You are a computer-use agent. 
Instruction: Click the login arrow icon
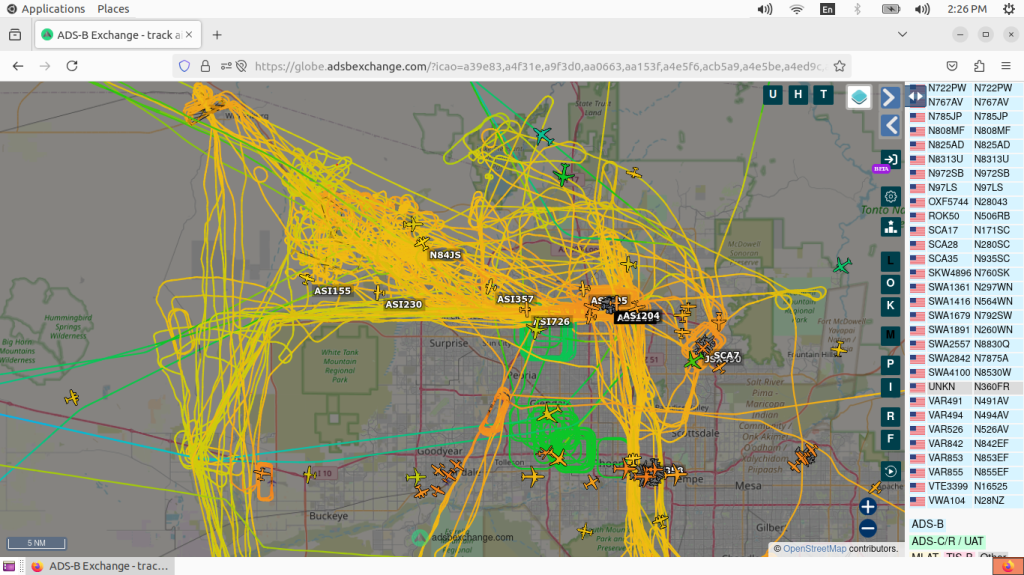coord(889,159)
